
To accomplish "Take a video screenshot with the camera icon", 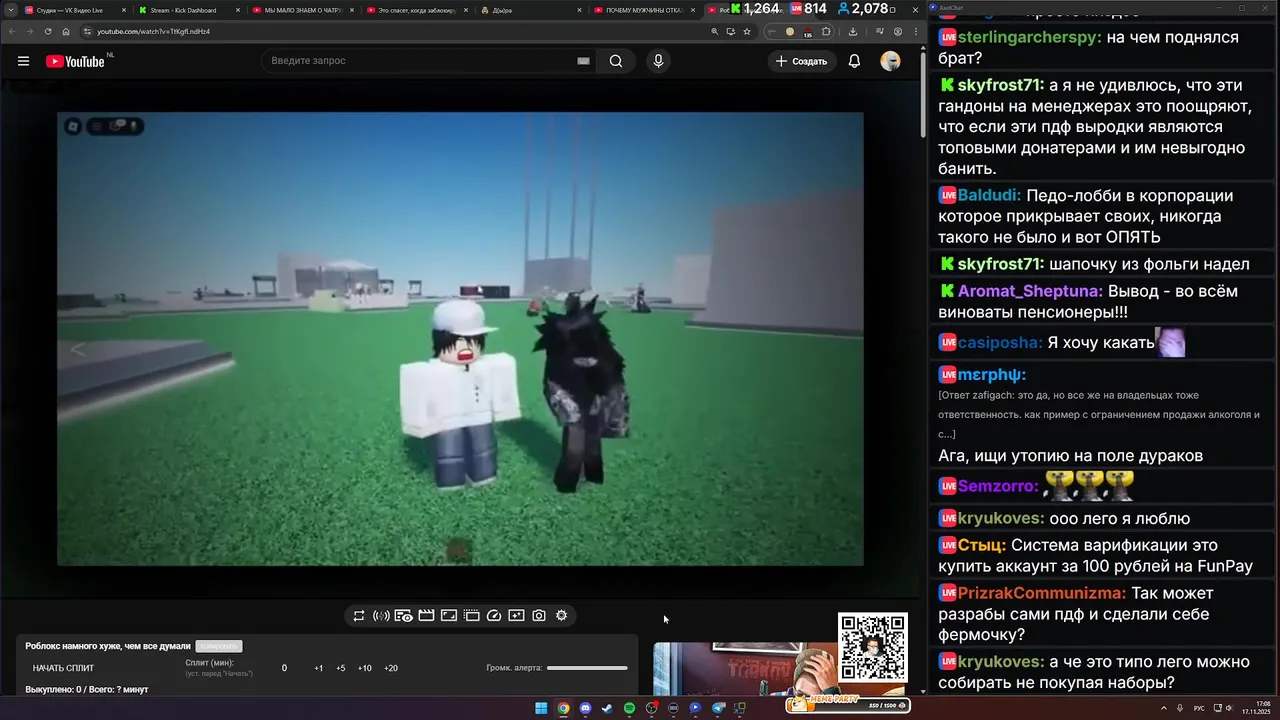I will point(539,616).
